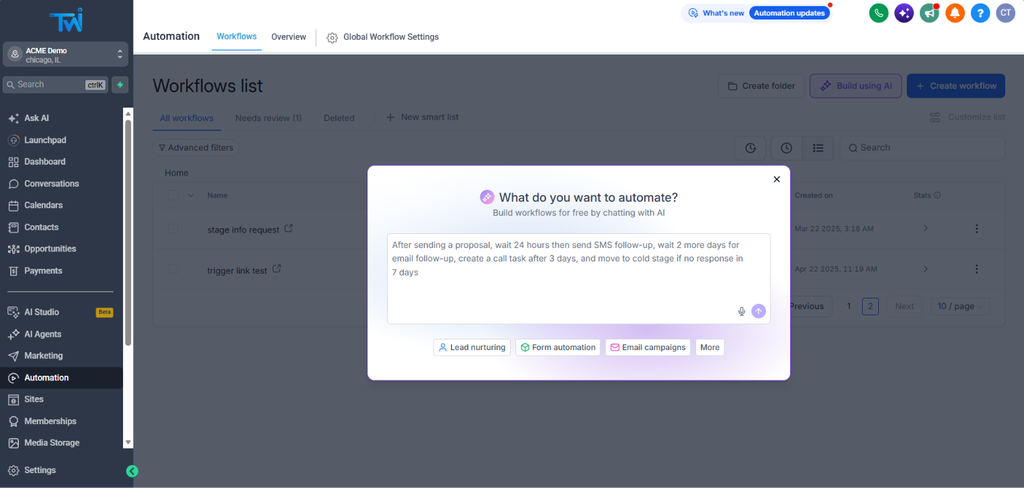Click the automation prompt text area
1024x488 pixels.
(579, 278)
